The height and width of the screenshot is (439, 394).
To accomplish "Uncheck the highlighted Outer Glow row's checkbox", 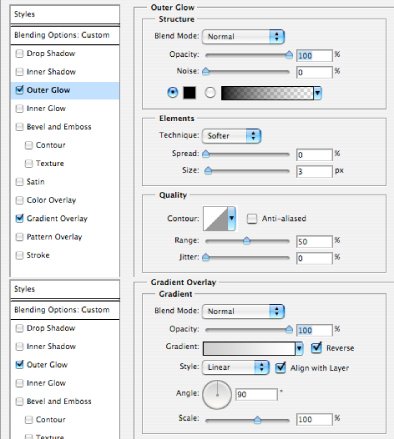I will [19, 90].
